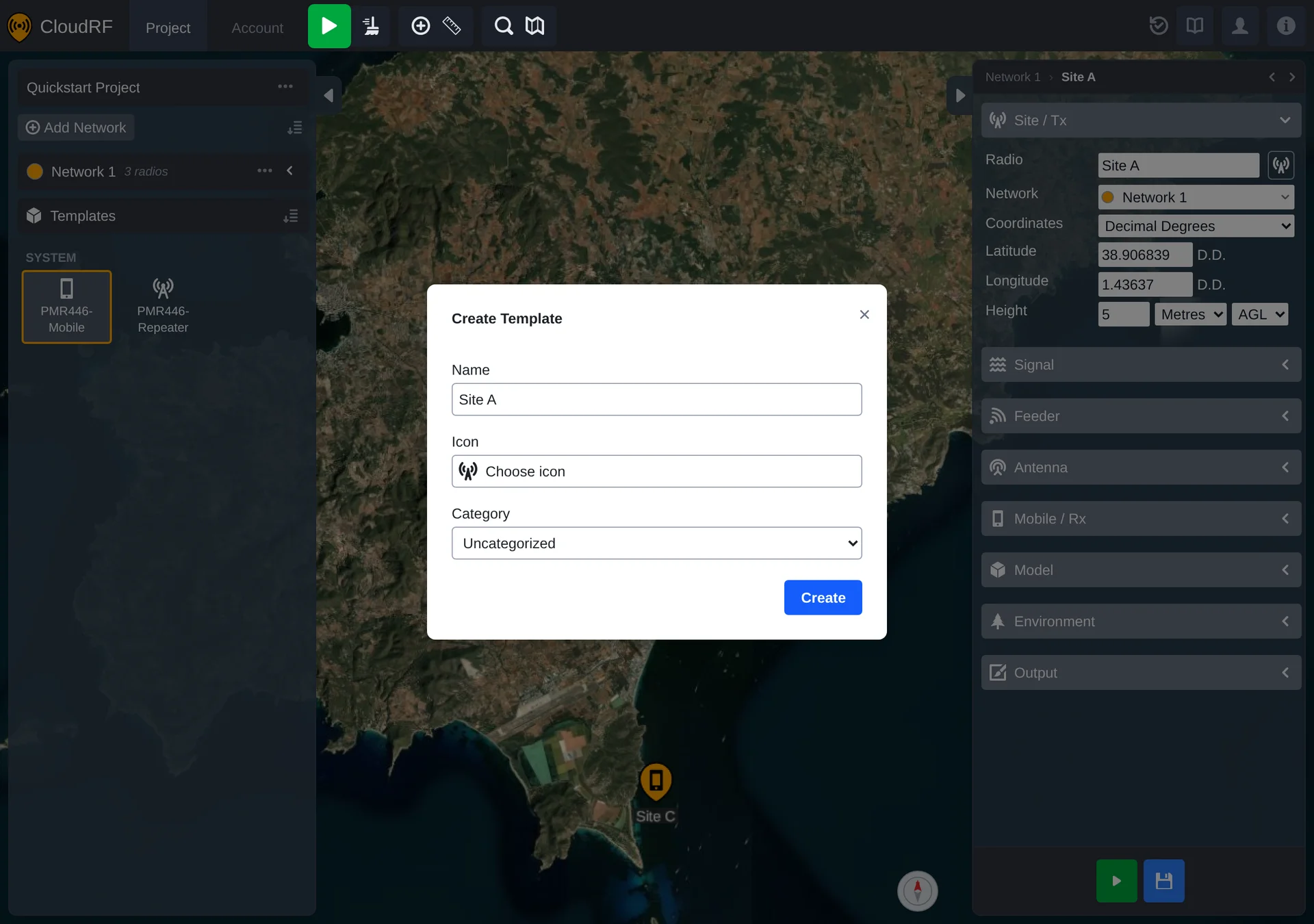The image size is (1314, 924).
Task: Expand the Output section
Action: pos(1141,672)
